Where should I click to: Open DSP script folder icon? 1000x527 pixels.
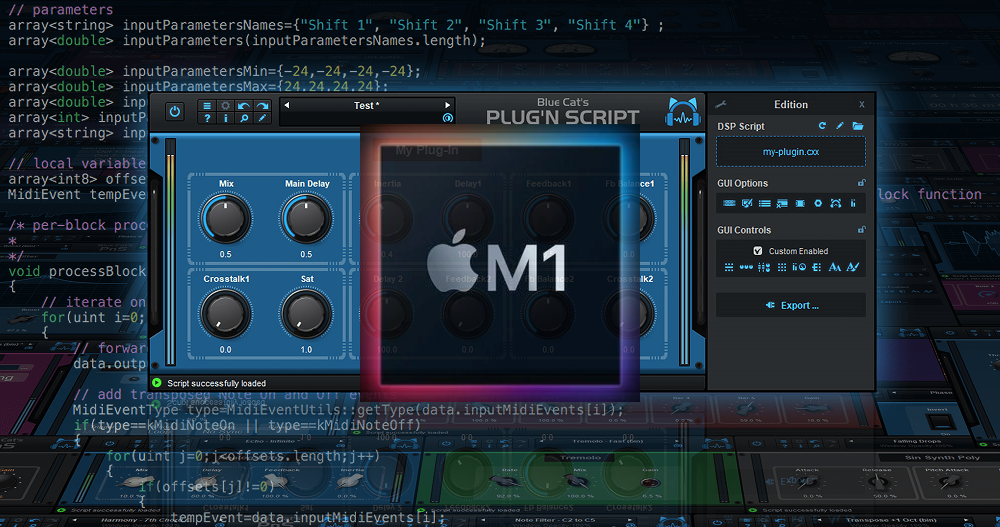pos(858,126)
